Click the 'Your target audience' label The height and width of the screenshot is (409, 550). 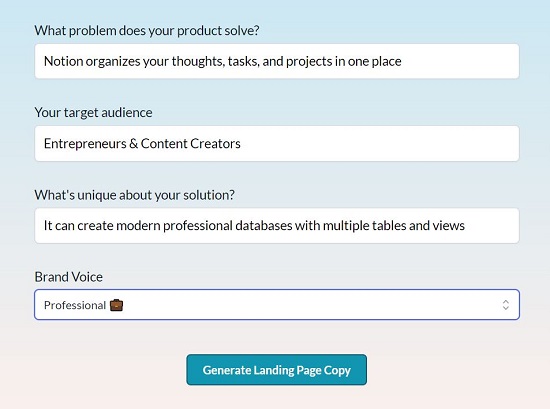click(93, 113)
